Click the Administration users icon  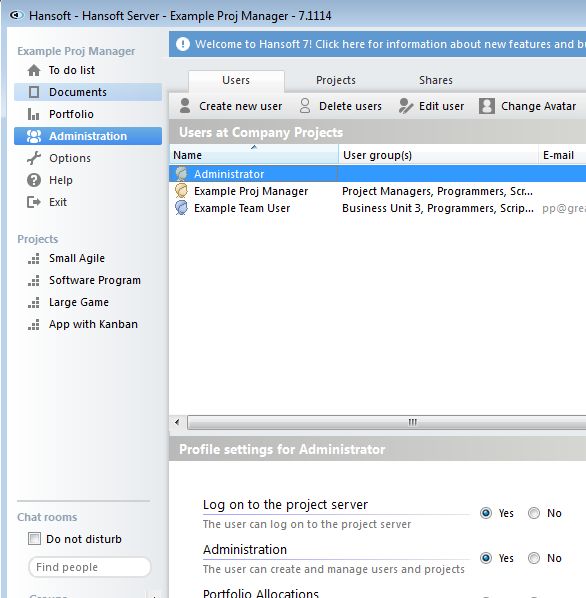click(34, 136)
